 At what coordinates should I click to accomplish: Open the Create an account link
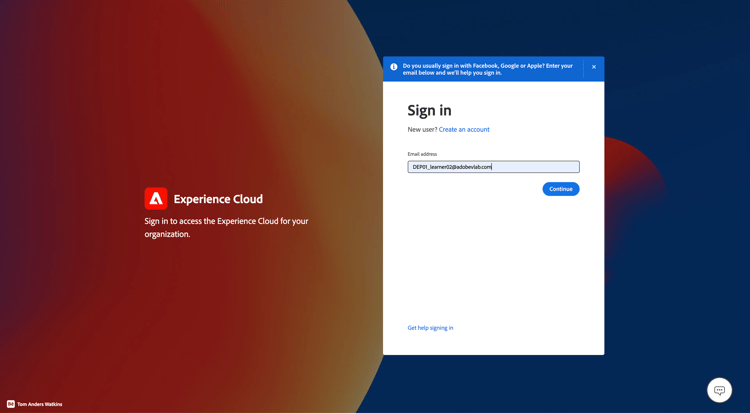[x=464, y=130]
